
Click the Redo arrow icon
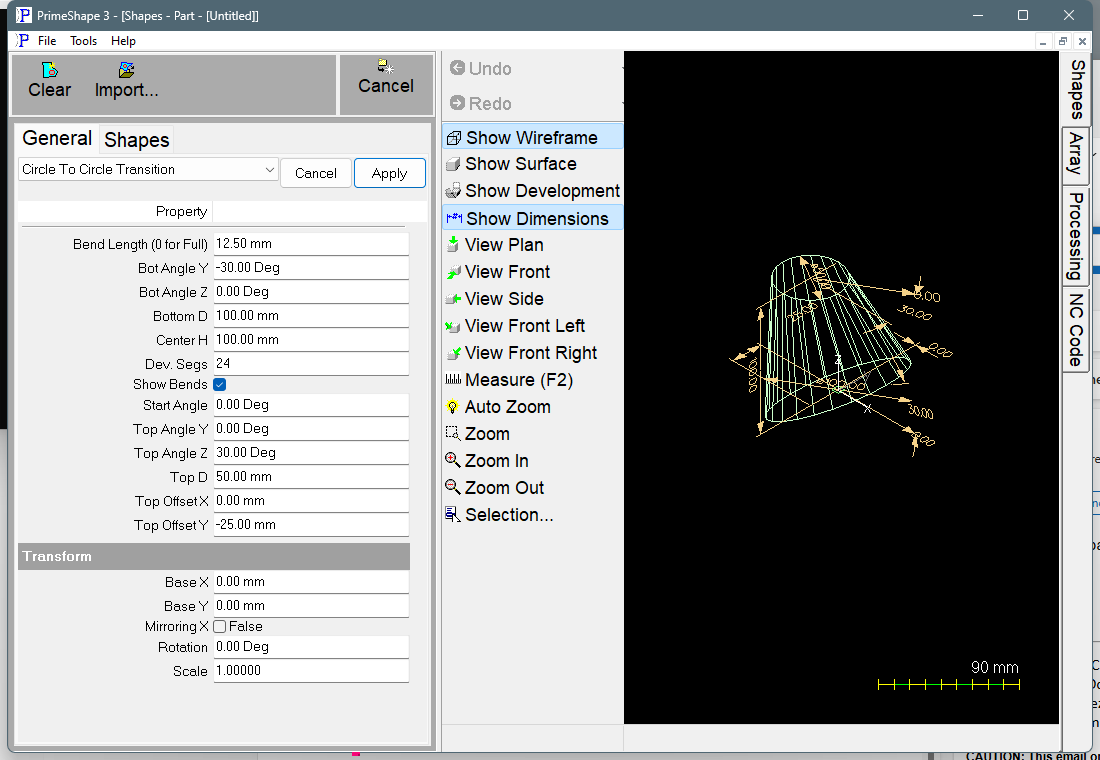(457, 103)
